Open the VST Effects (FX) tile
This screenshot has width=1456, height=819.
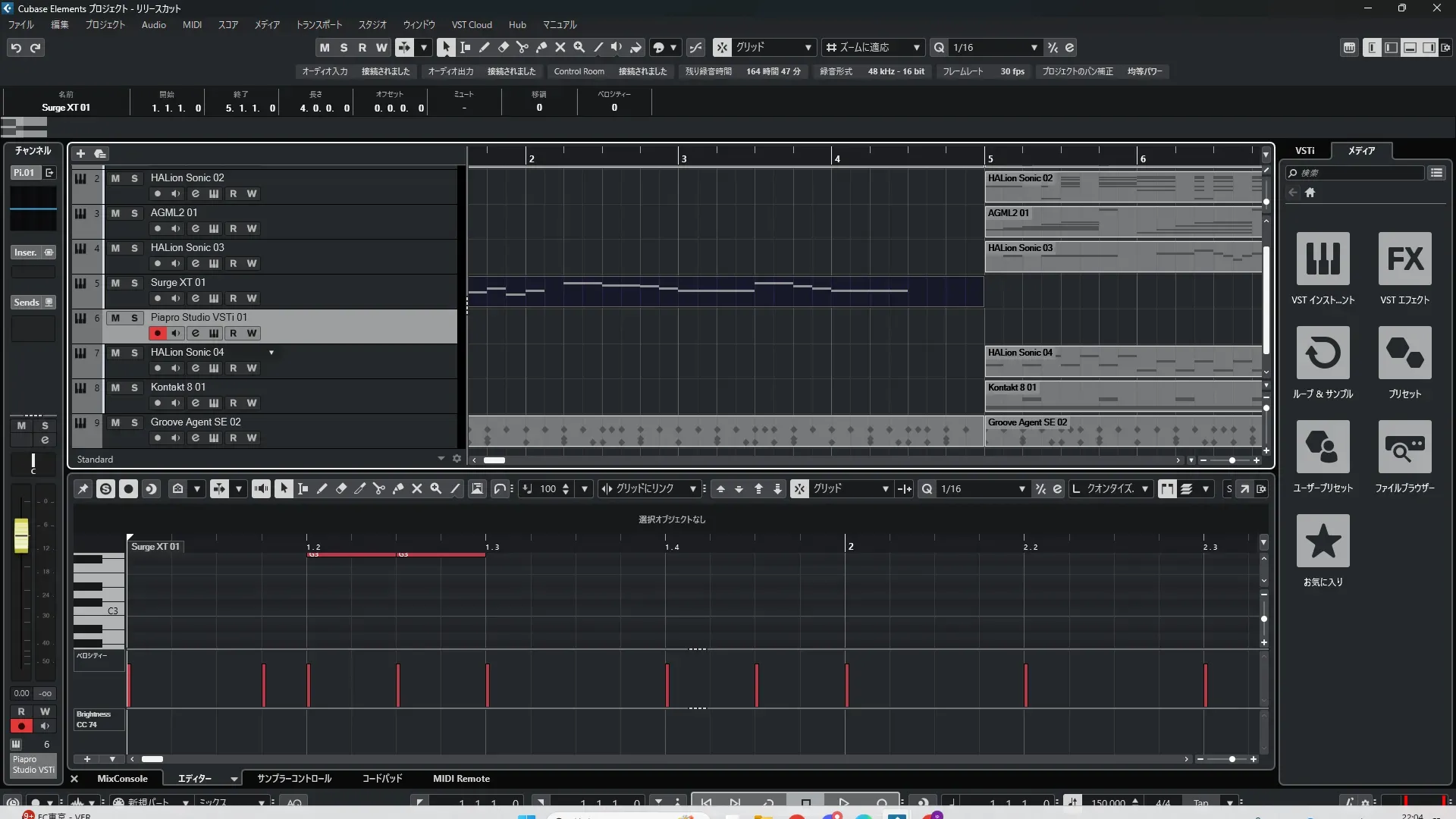(x=1404, y=259)
